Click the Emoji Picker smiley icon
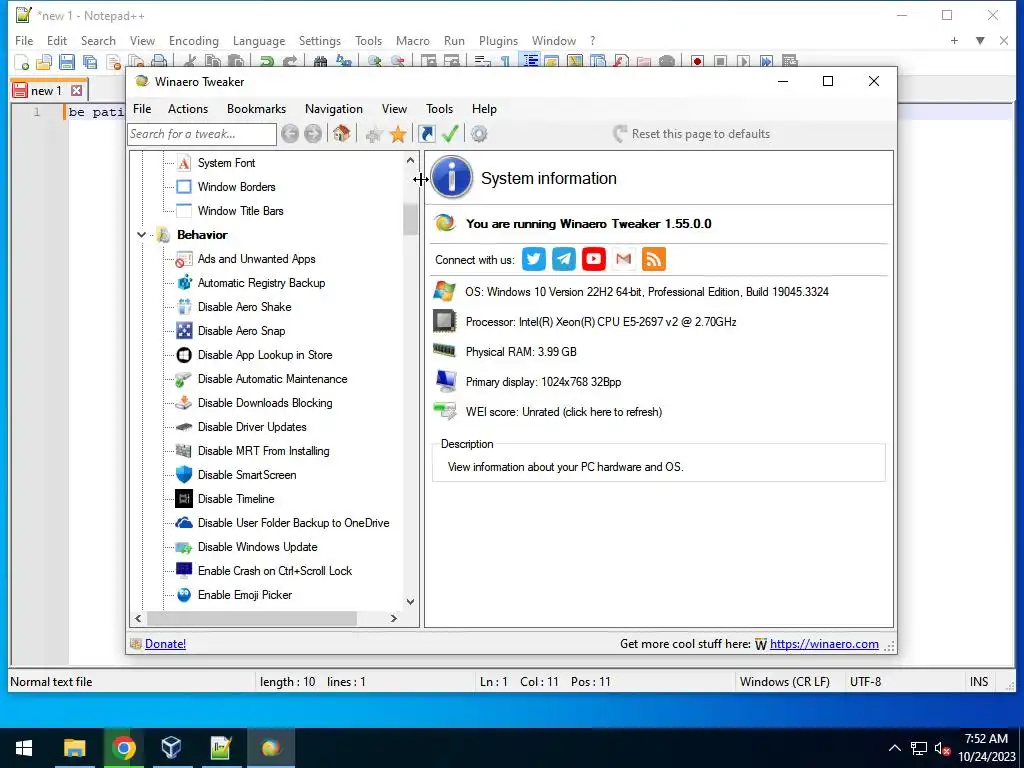This screenshot has height=768, width=1024. 184,595
